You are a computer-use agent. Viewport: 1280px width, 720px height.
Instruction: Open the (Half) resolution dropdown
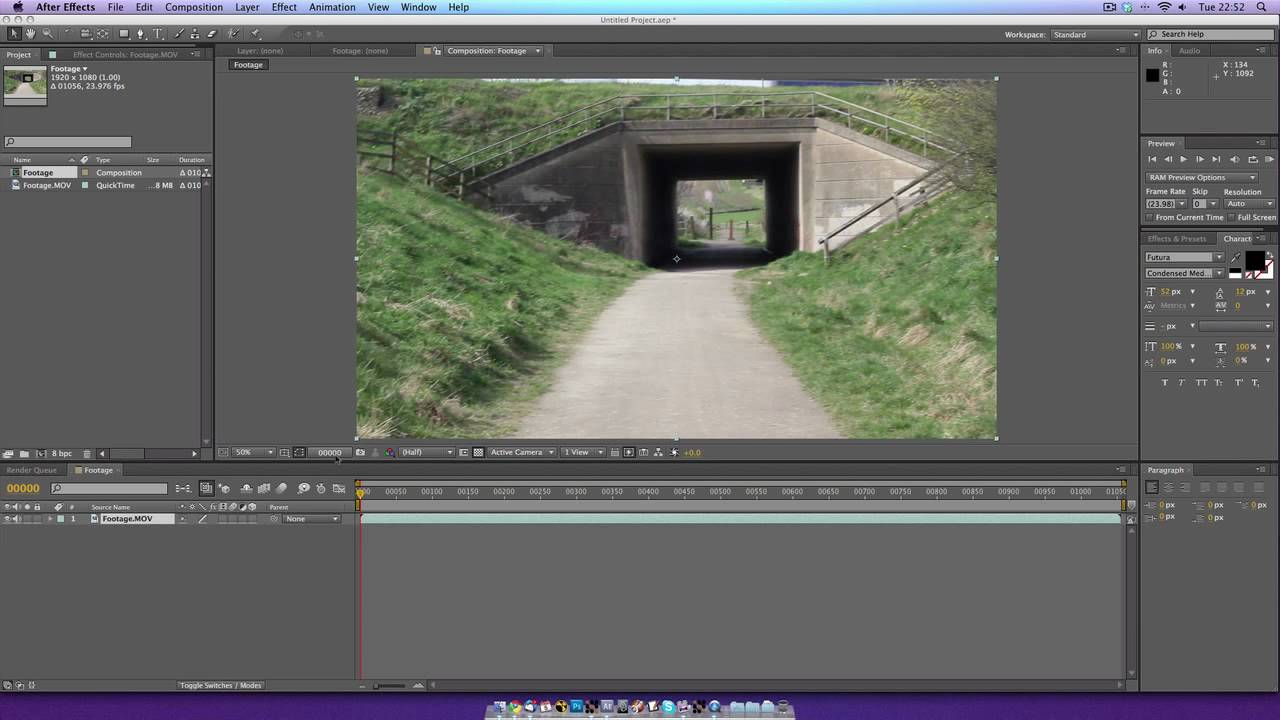pyautogui.click(x=428, y=452)
